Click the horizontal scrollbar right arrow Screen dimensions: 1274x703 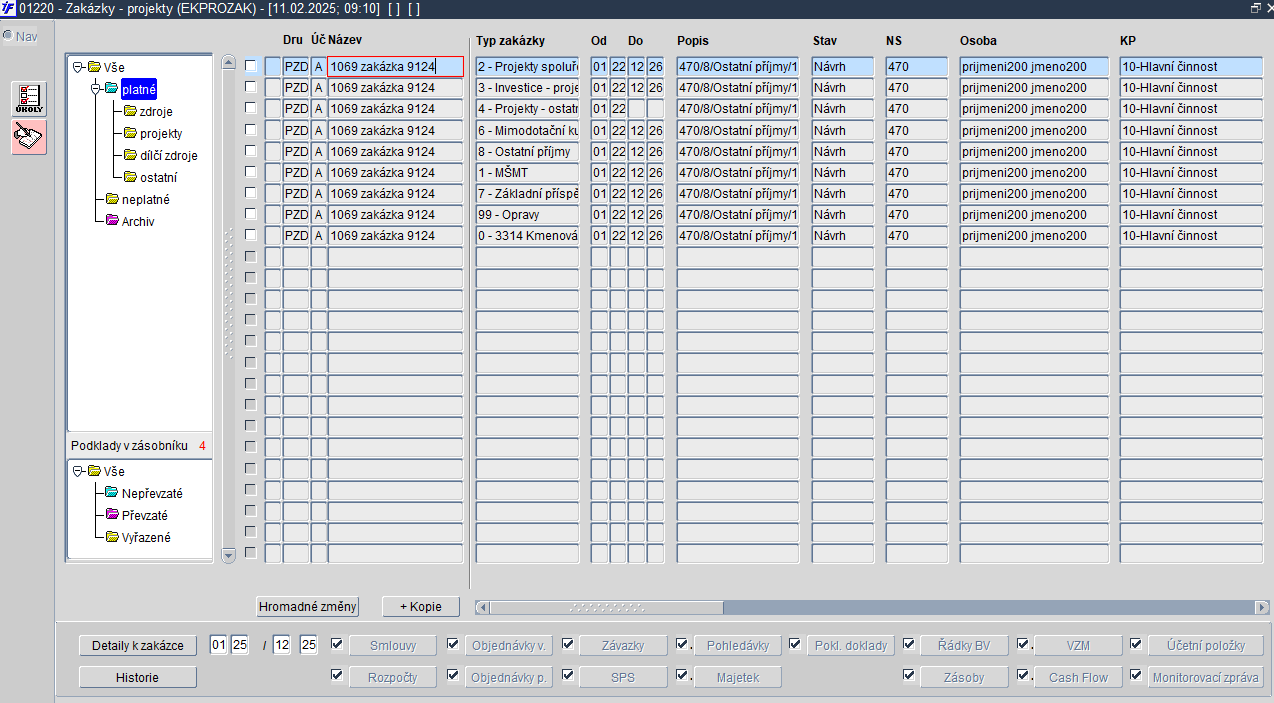1261,607
